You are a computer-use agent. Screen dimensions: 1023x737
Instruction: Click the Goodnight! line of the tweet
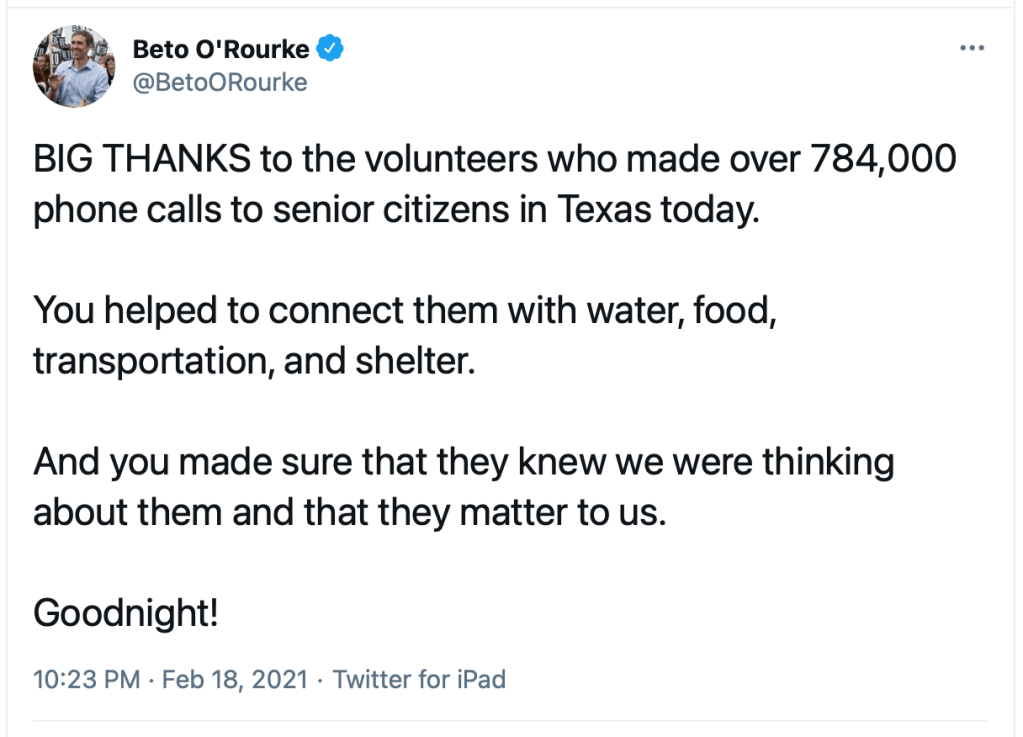point(125,612)
